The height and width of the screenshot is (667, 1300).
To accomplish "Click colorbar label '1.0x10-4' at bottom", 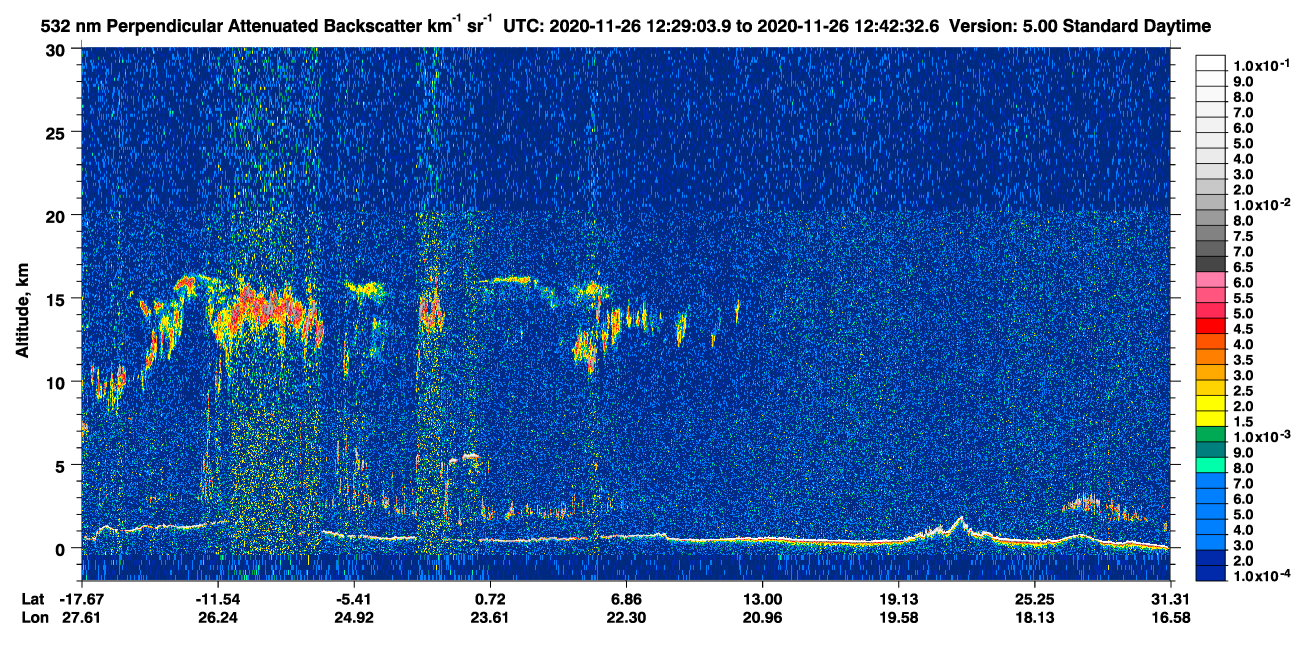I will 1260,575.
